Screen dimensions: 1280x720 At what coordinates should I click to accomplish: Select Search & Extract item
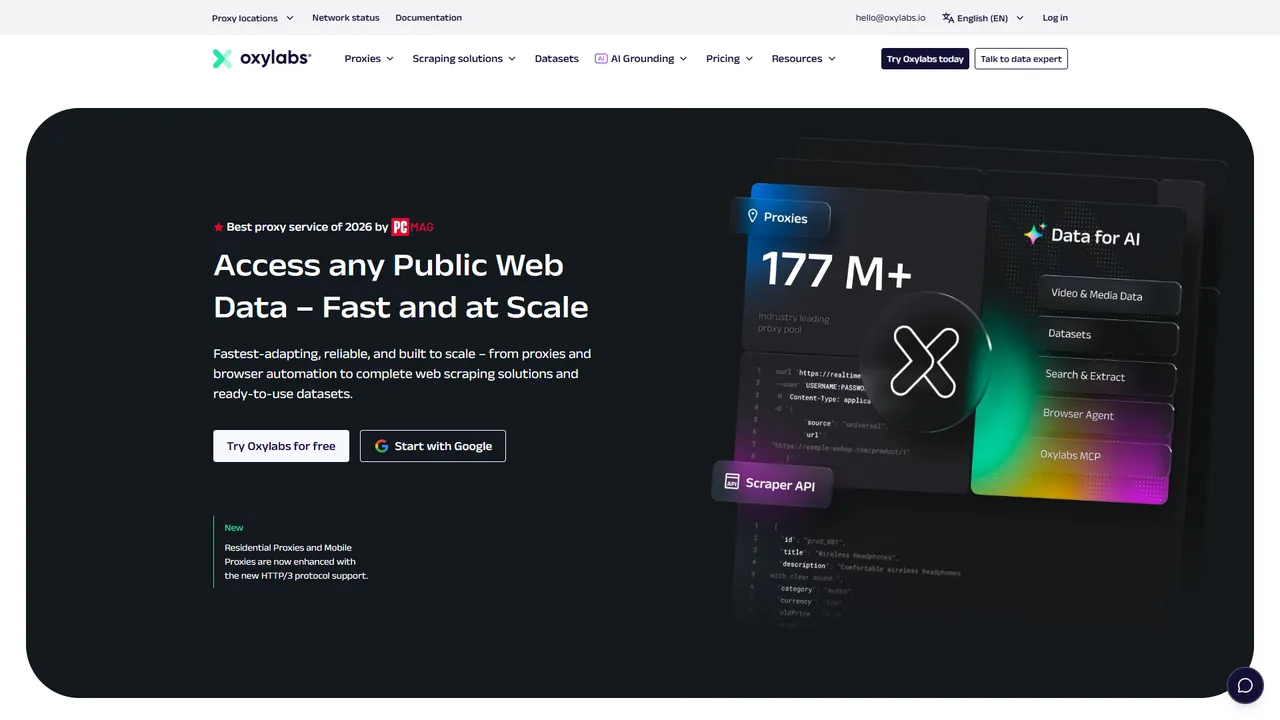(1106, 376)
